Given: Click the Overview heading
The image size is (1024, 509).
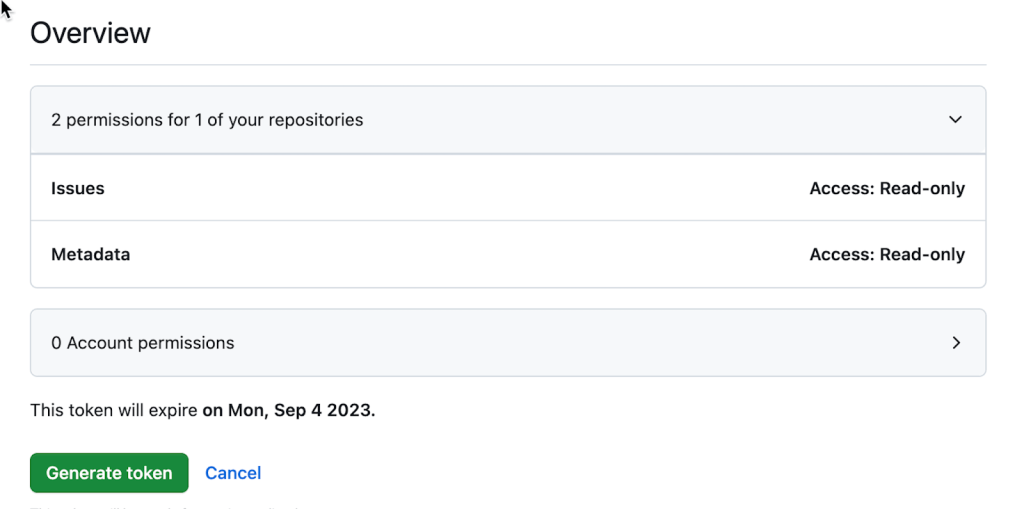Looking at the screenshot, I should tap(90, 33).
